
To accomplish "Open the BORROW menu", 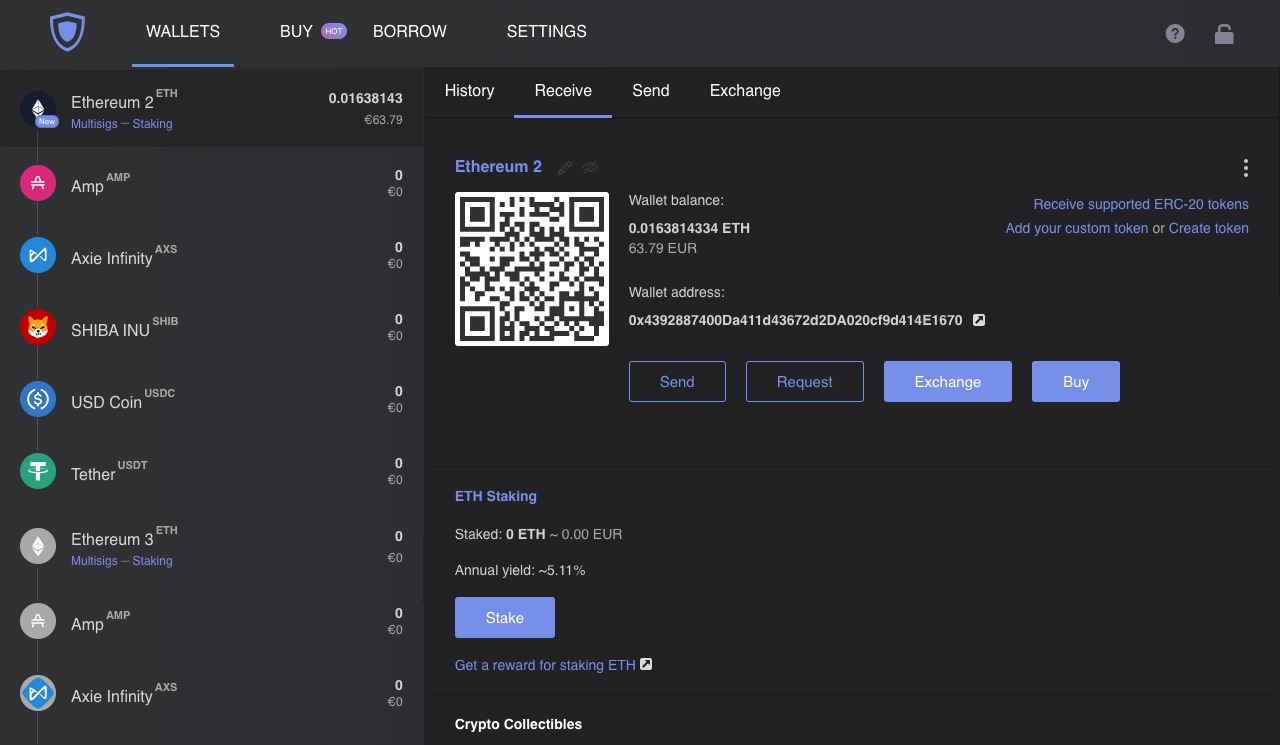I will (x=410, y=32).
